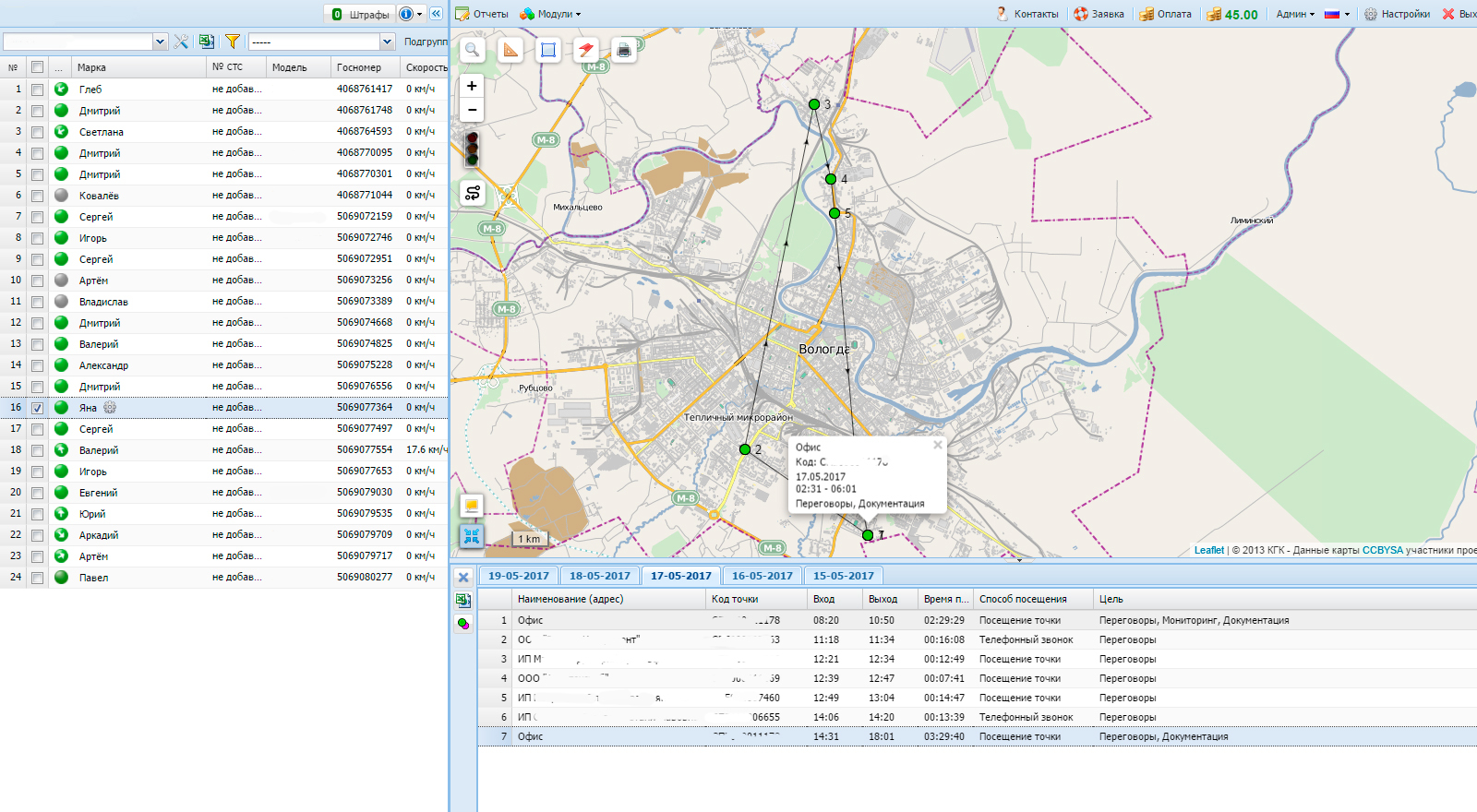Open the '-----' group dropdown arrow
The image size is (1477, 812).
387,42
